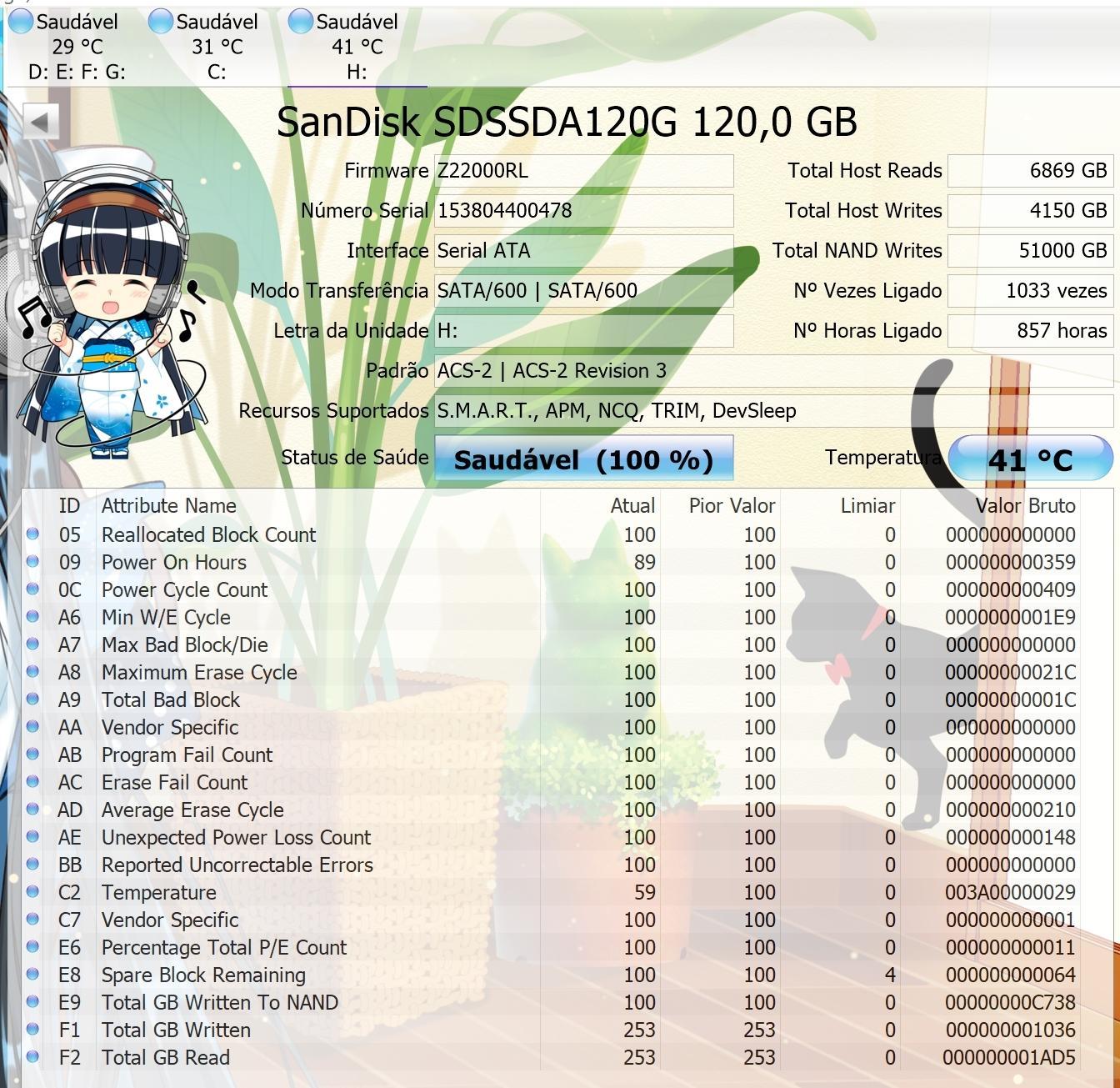Click the status dot for Total GB Read
The image size is (1120, 1088).
click(32, 1057)
